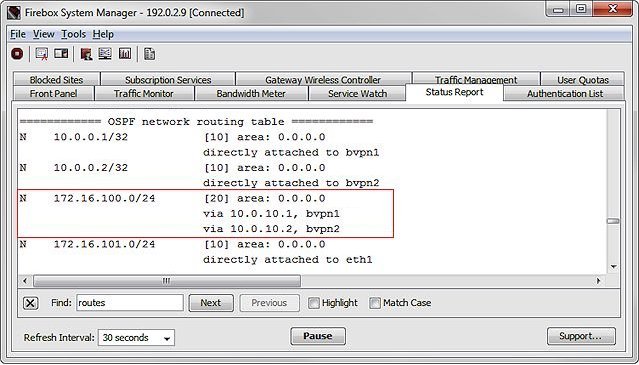Launch Policy Manager from the toolbar icon
The image size is (639, 365).
[x=86, y=53]
